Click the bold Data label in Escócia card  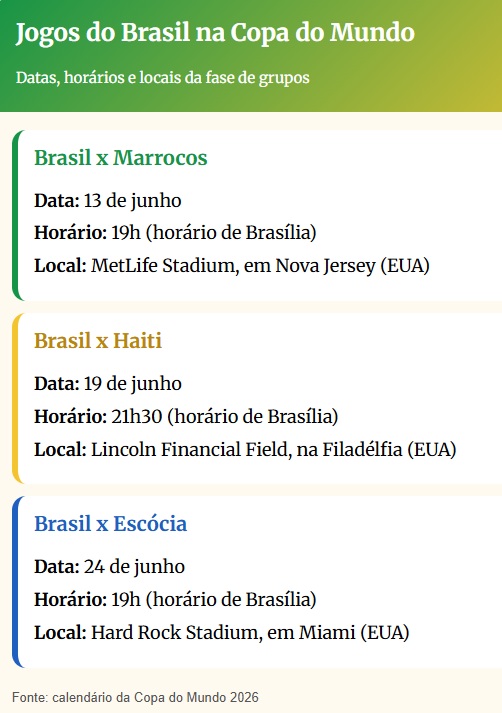[x=57, y=567]
